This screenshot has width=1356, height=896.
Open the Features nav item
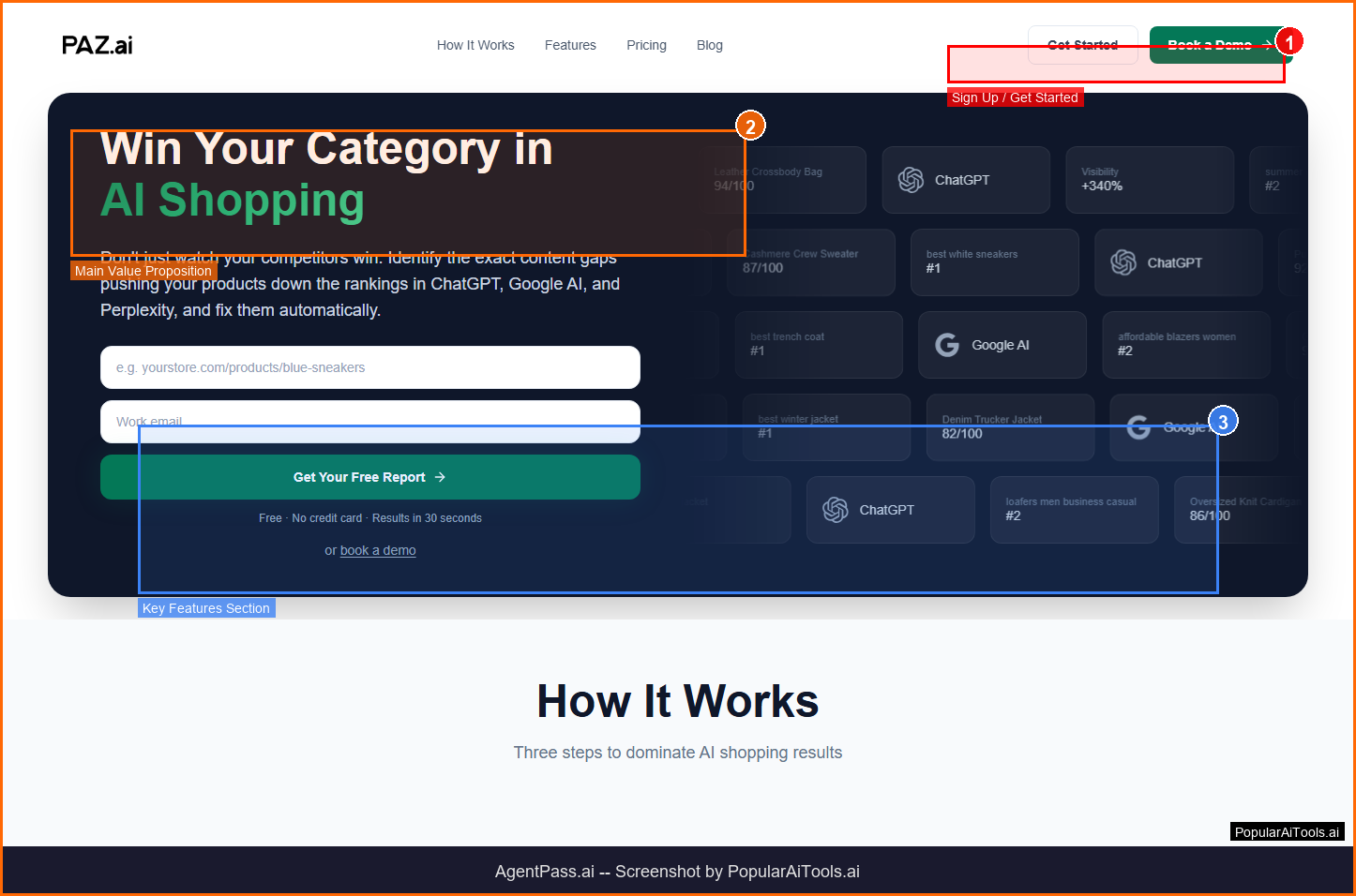coord(570,45)
